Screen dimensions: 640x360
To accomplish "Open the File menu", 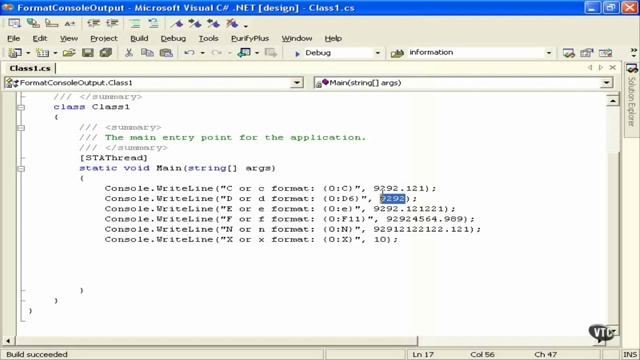I will coord(13,38).
